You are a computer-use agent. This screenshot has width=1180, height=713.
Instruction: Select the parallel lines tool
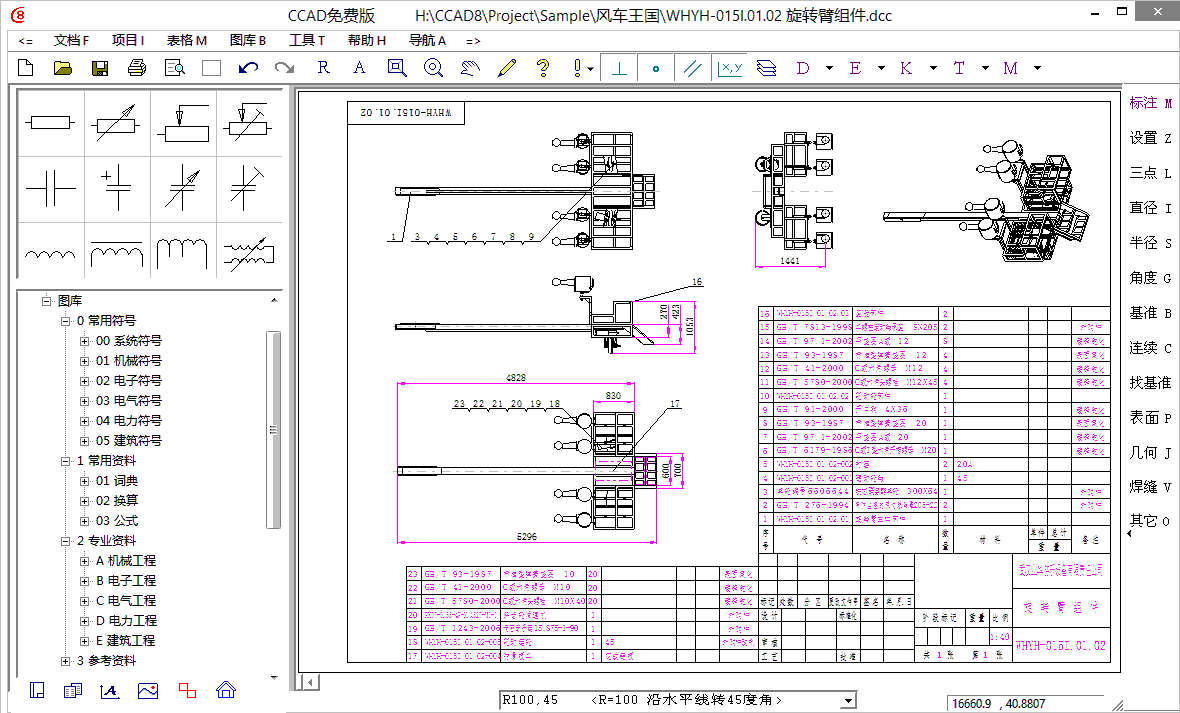click(692, 67)
